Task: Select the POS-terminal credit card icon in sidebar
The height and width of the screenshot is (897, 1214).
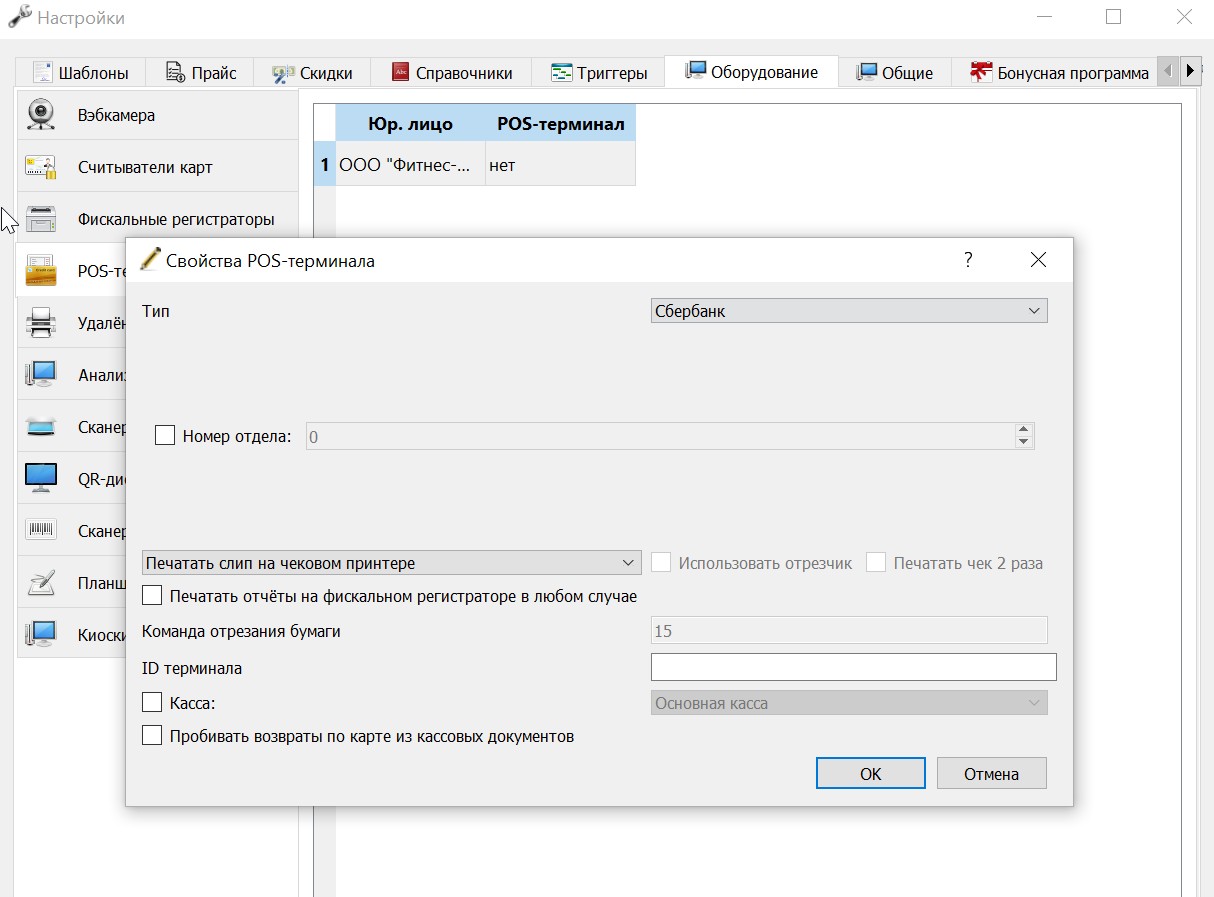Action: tap(41, 271)
